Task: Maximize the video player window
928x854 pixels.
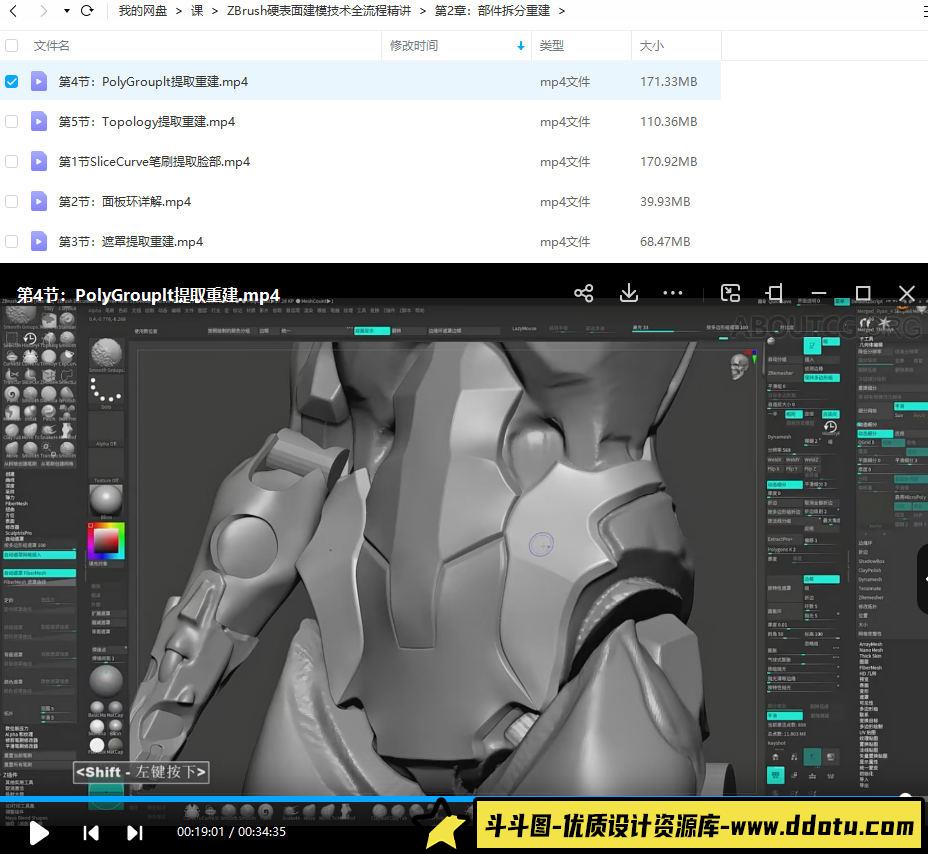Action: coord(863,293)
